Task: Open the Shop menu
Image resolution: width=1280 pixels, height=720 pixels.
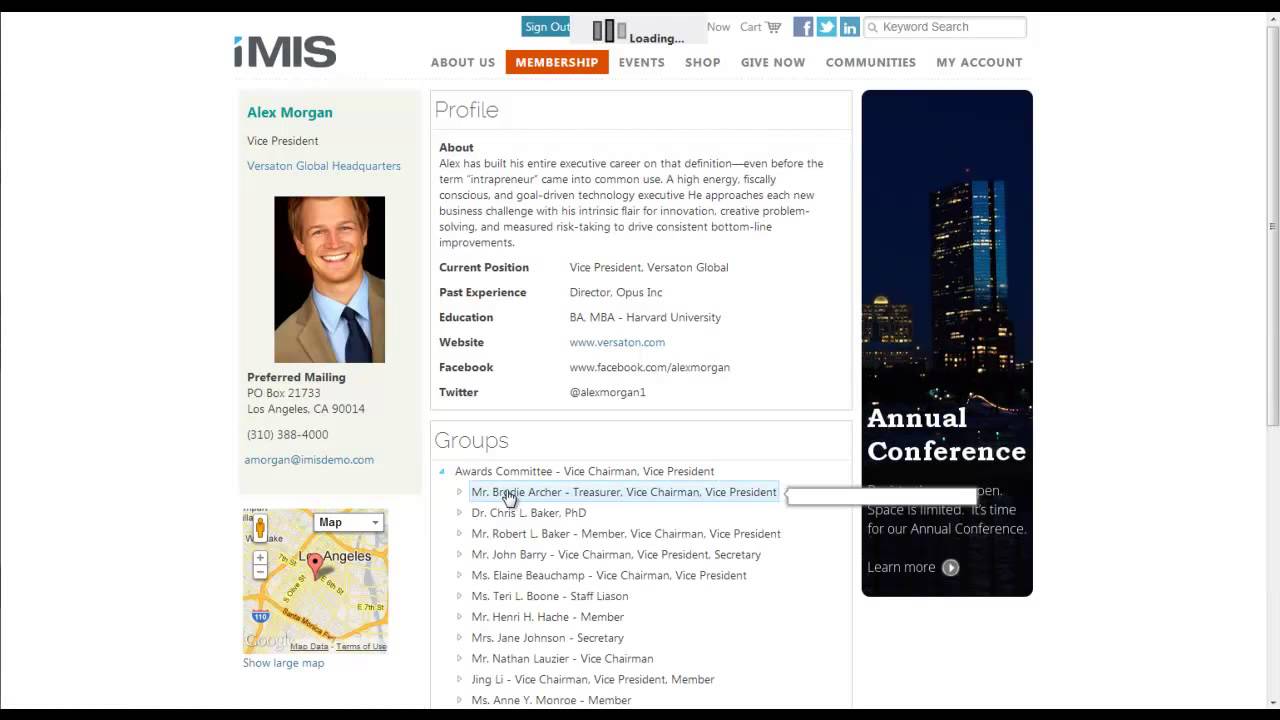Action: (703, 62)
